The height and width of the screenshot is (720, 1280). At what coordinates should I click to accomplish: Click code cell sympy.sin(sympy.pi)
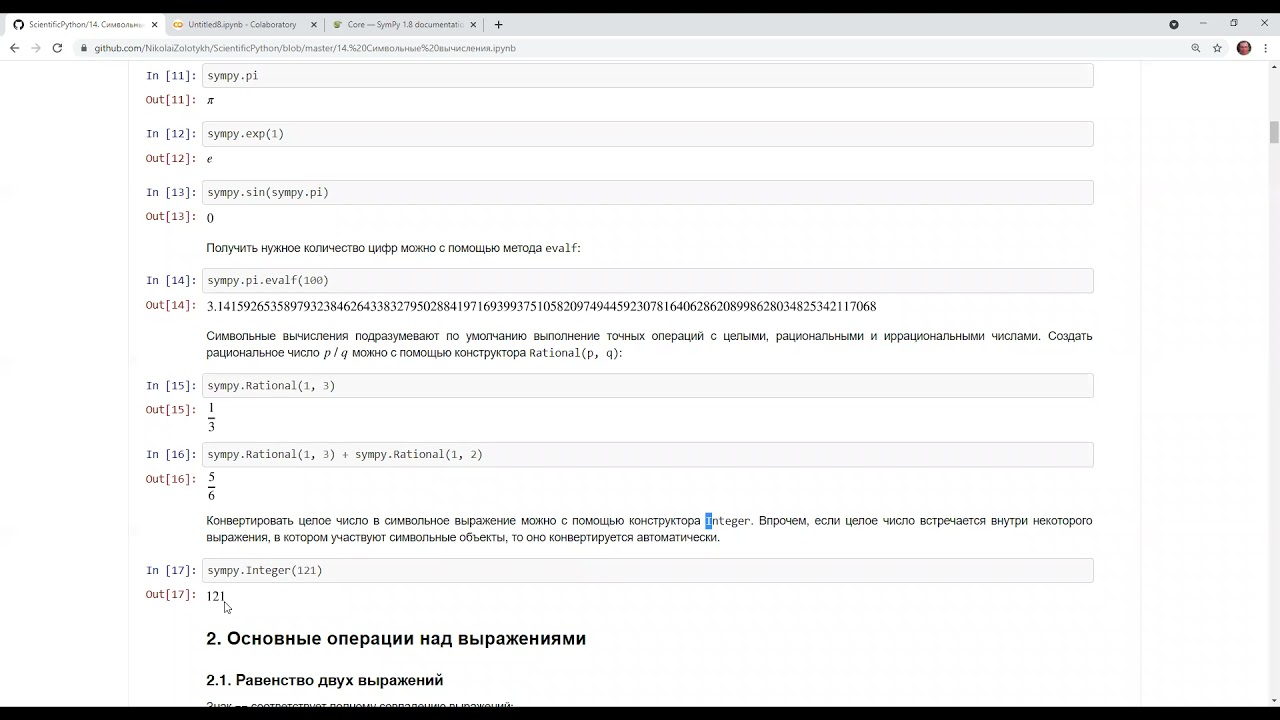[648, 192]
